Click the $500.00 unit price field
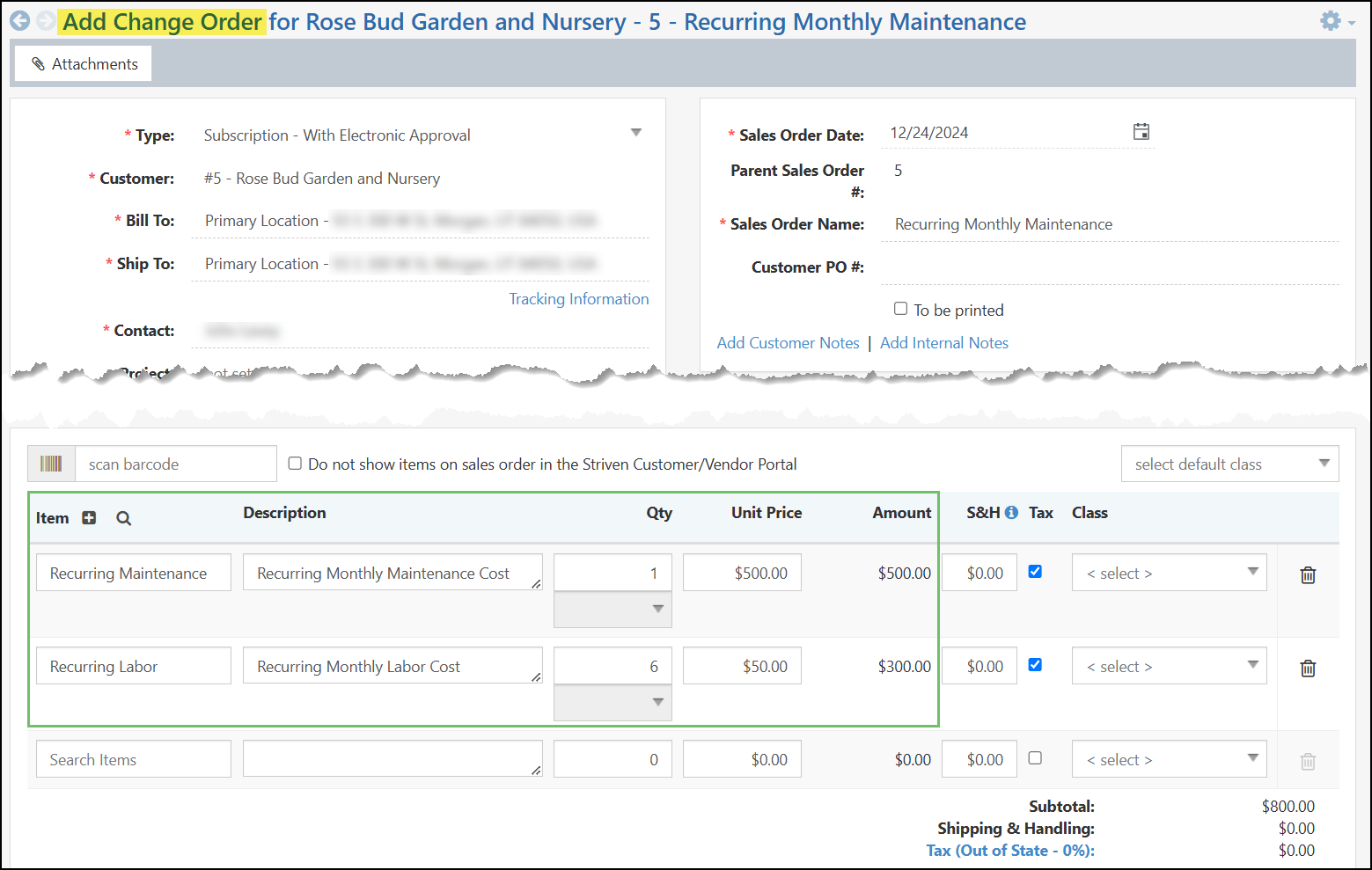This screenshot has height=870, width=1372. (742, 573)
